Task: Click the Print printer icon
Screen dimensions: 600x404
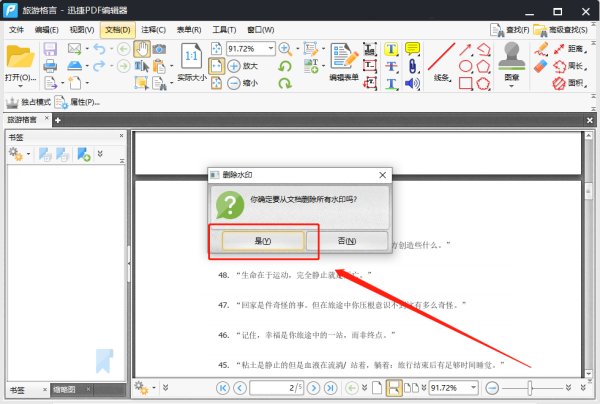Action: click(x=50, y=66)
